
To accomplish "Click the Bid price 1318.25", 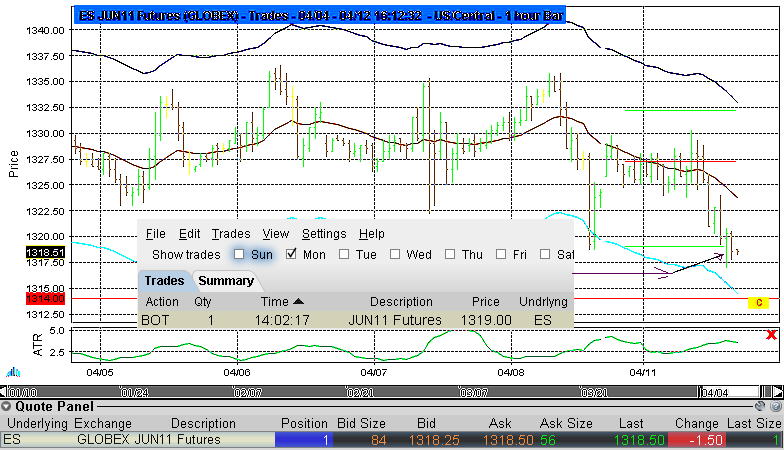I will pyautogui.click(x=434, y=440).
